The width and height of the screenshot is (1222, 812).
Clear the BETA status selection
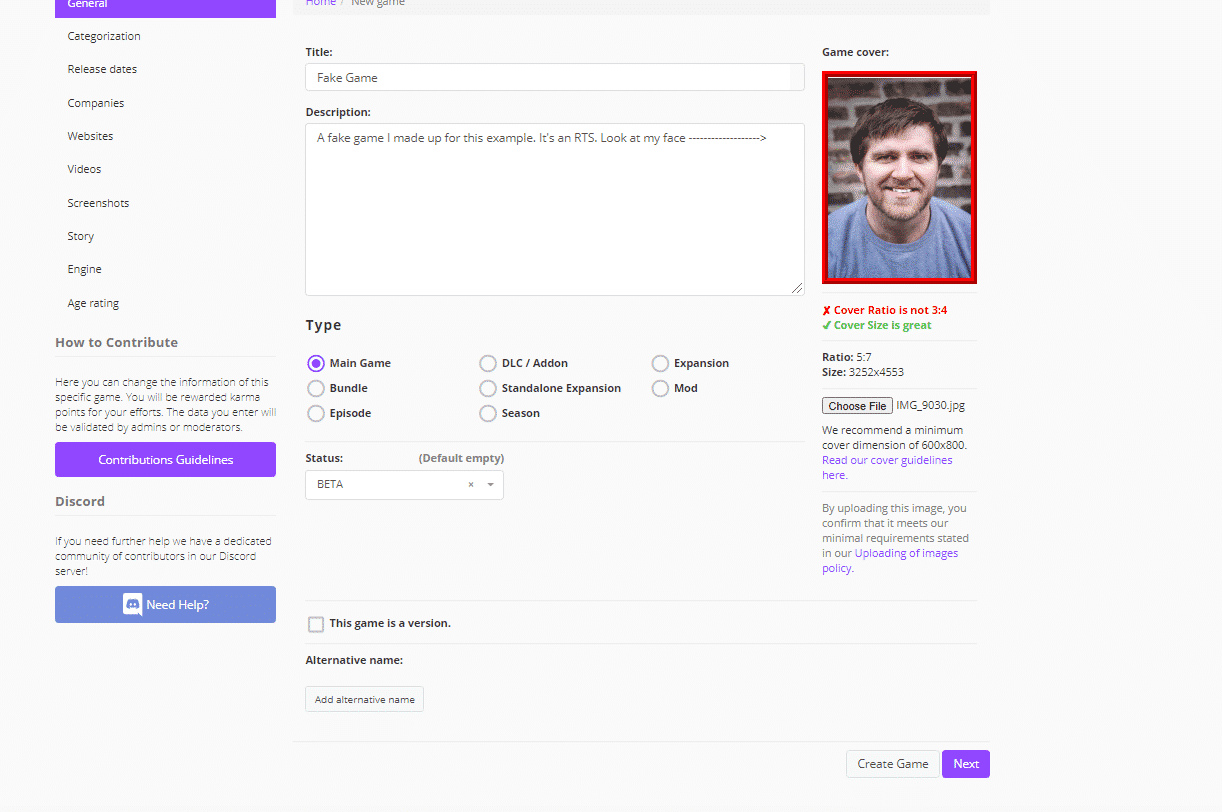471,485
